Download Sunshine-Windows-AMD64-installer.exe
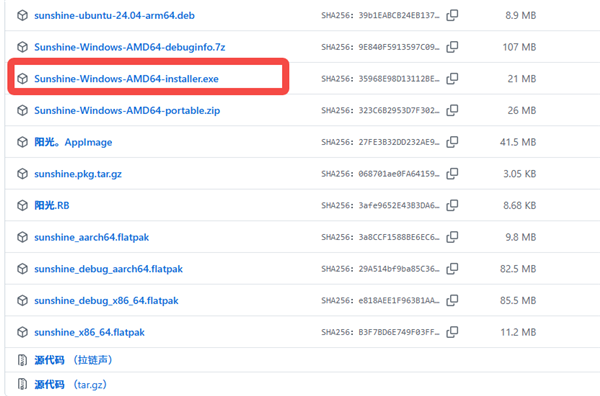The height and width of the screenshot is (396, 600). point(126,79)
